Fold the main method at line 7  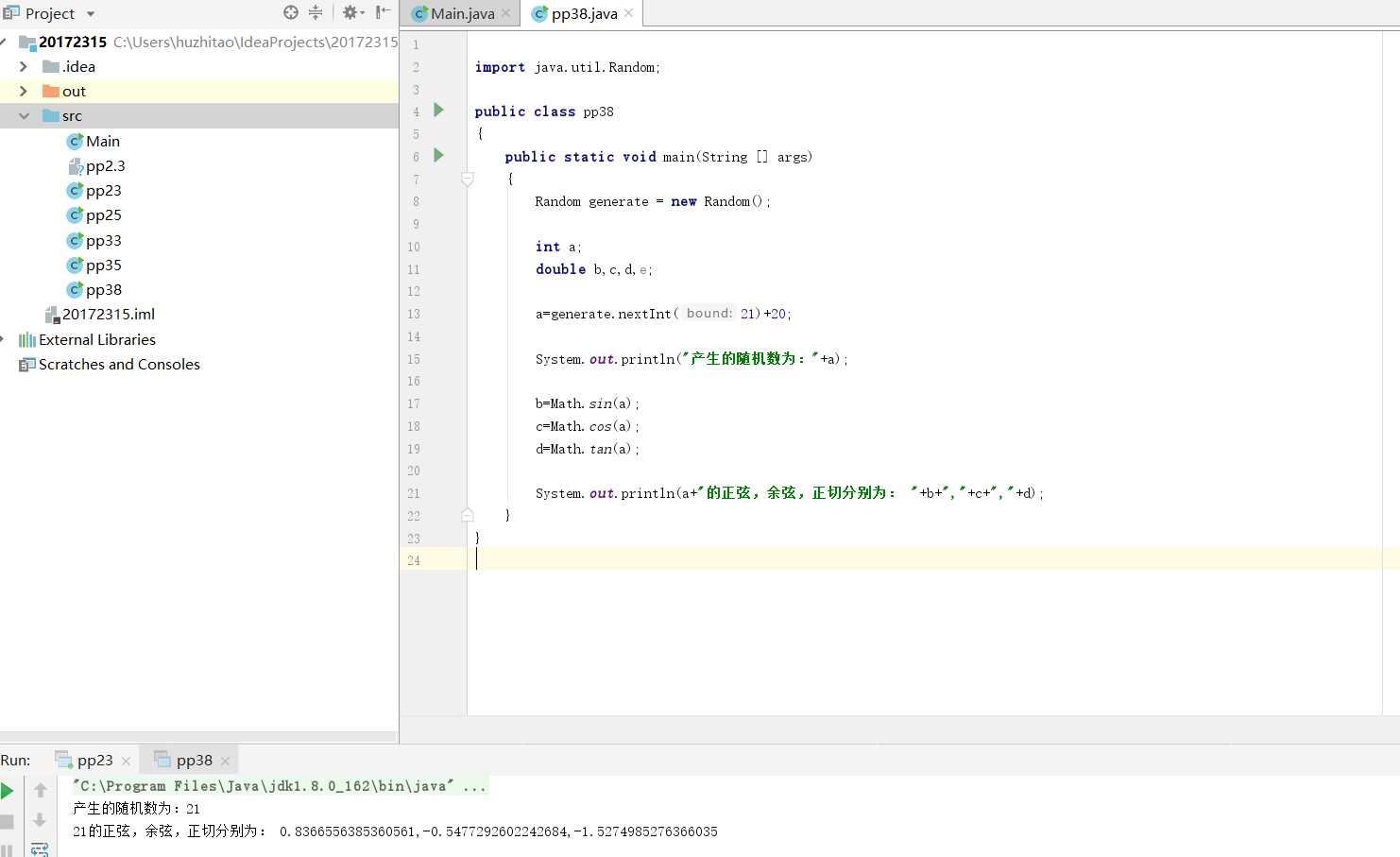click(467, 179)
